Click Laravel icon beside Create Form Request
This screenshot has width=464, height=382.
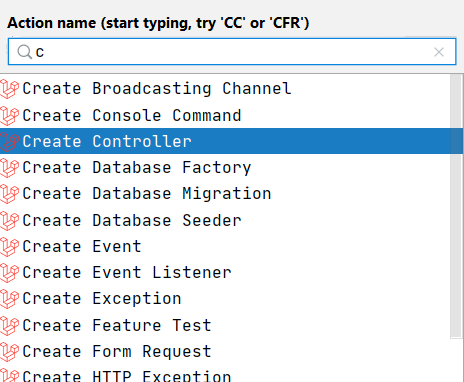click(x=9, y=352)
